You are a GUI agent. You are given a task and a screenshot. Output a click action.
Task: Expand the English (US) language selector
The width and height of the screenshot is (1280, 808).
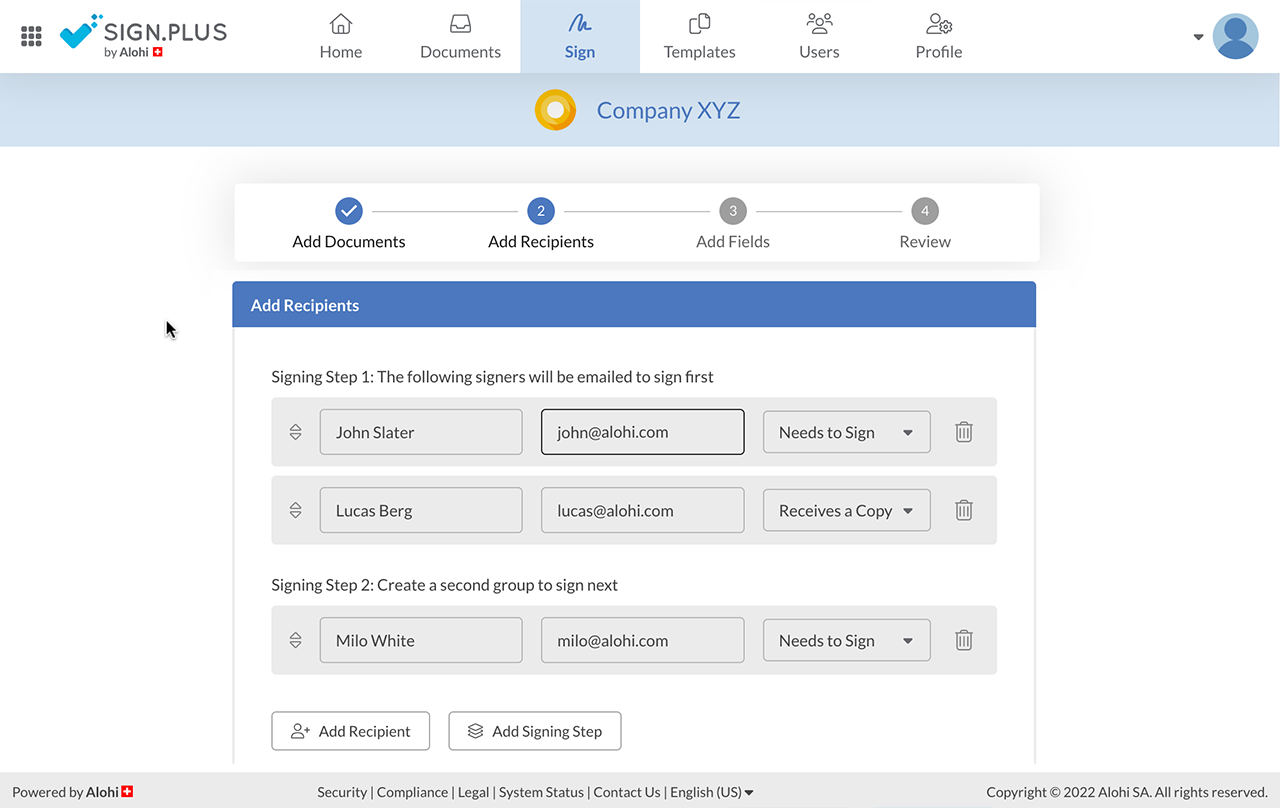711,791
